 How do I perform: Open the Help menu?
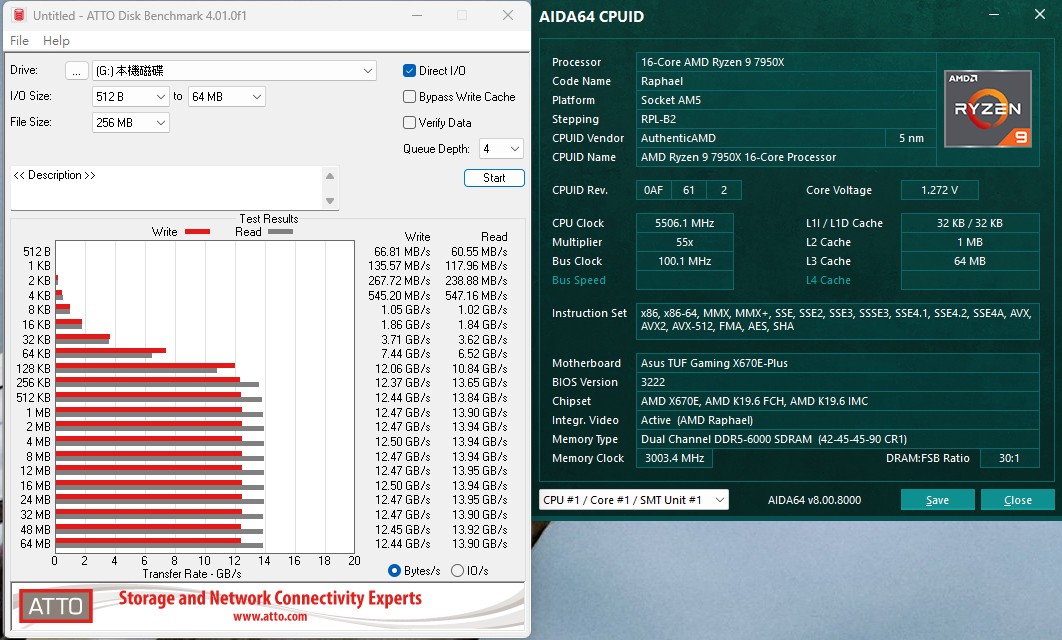pyautogui.click(x=56, y=41)
